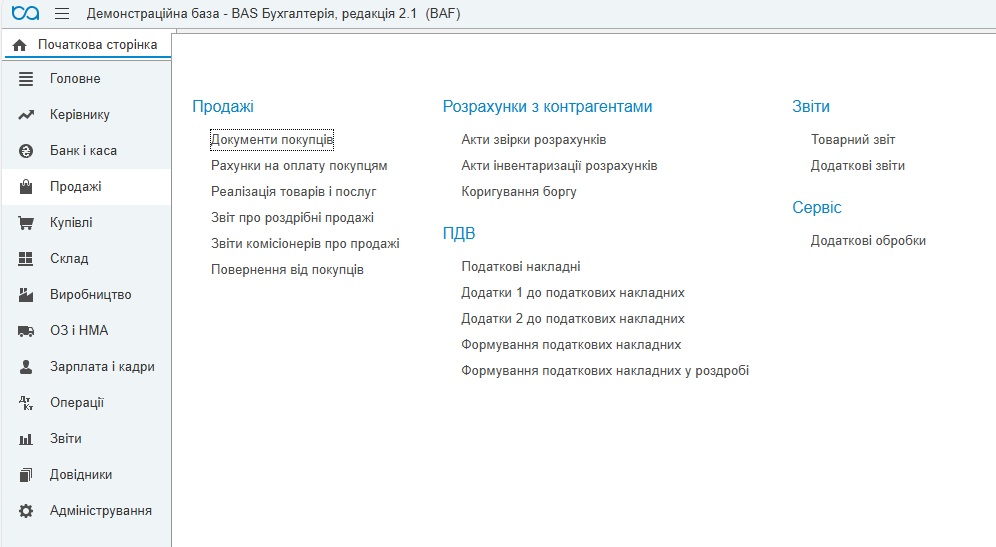This screenshot has width=996, height=547.
Task: Click the Адміністрування gear icon
Action: (27, 511)
